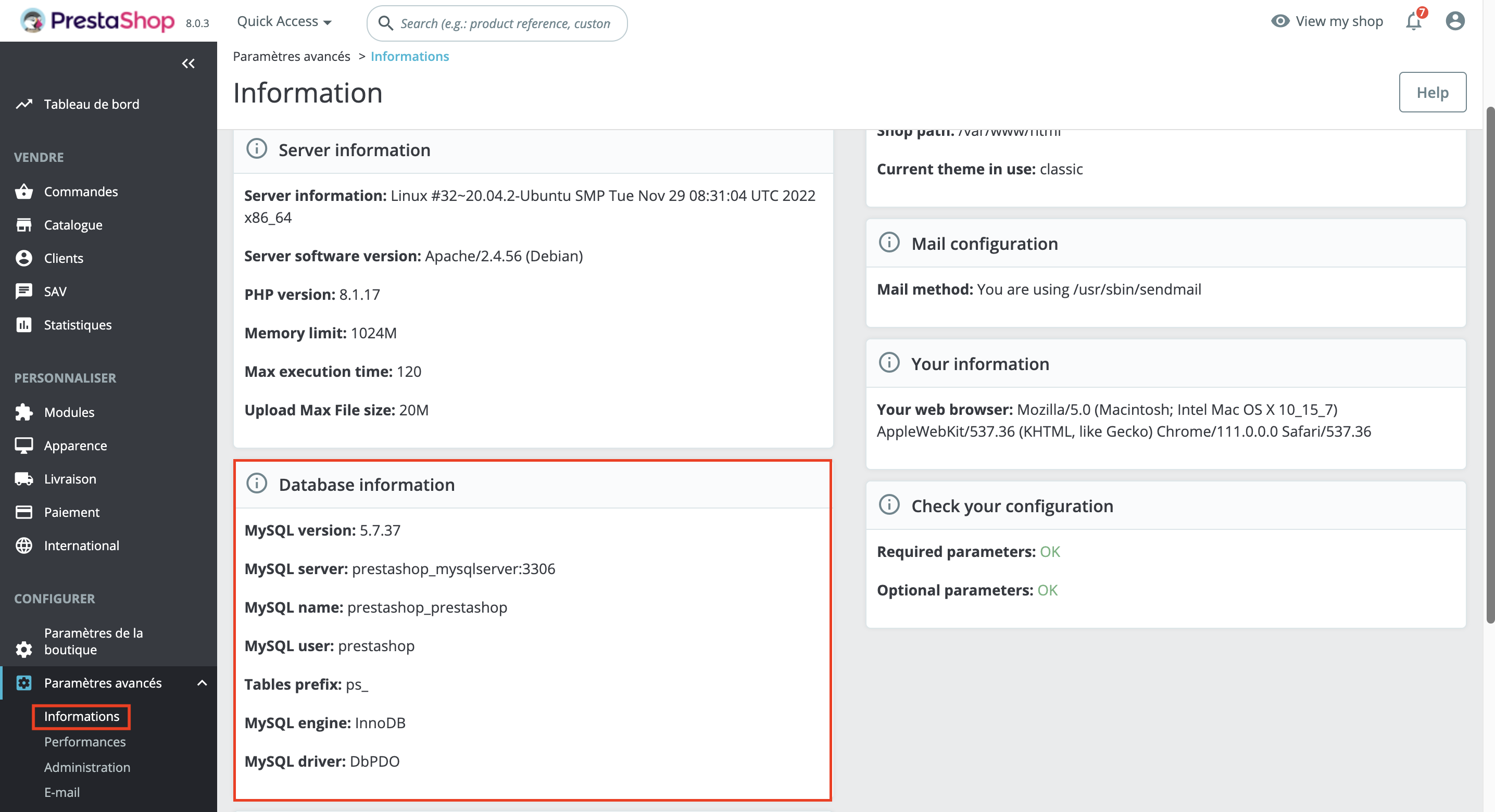
Task: Open the user profile avatar icon
Action: tap(1455, 21)
